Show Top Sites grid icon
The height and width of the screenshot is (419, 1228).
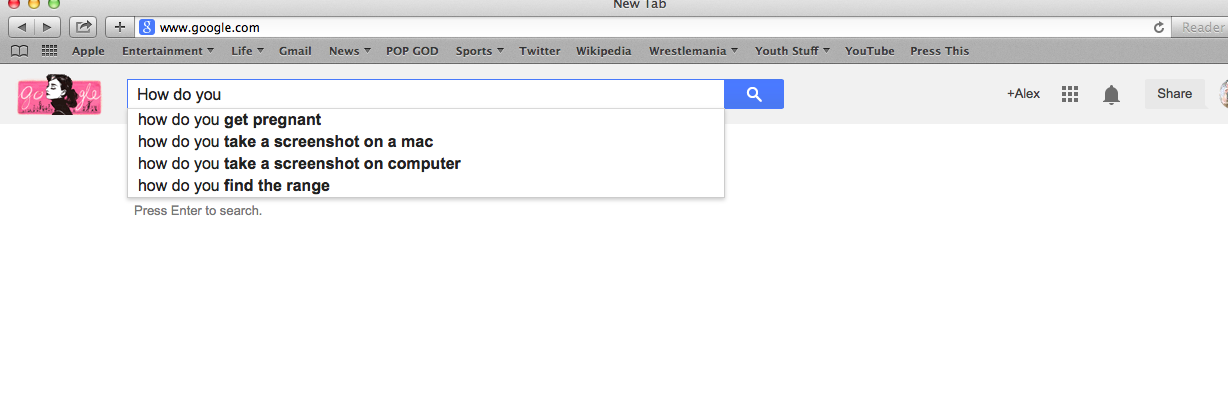pyautogui.click(x=49, y=51)
